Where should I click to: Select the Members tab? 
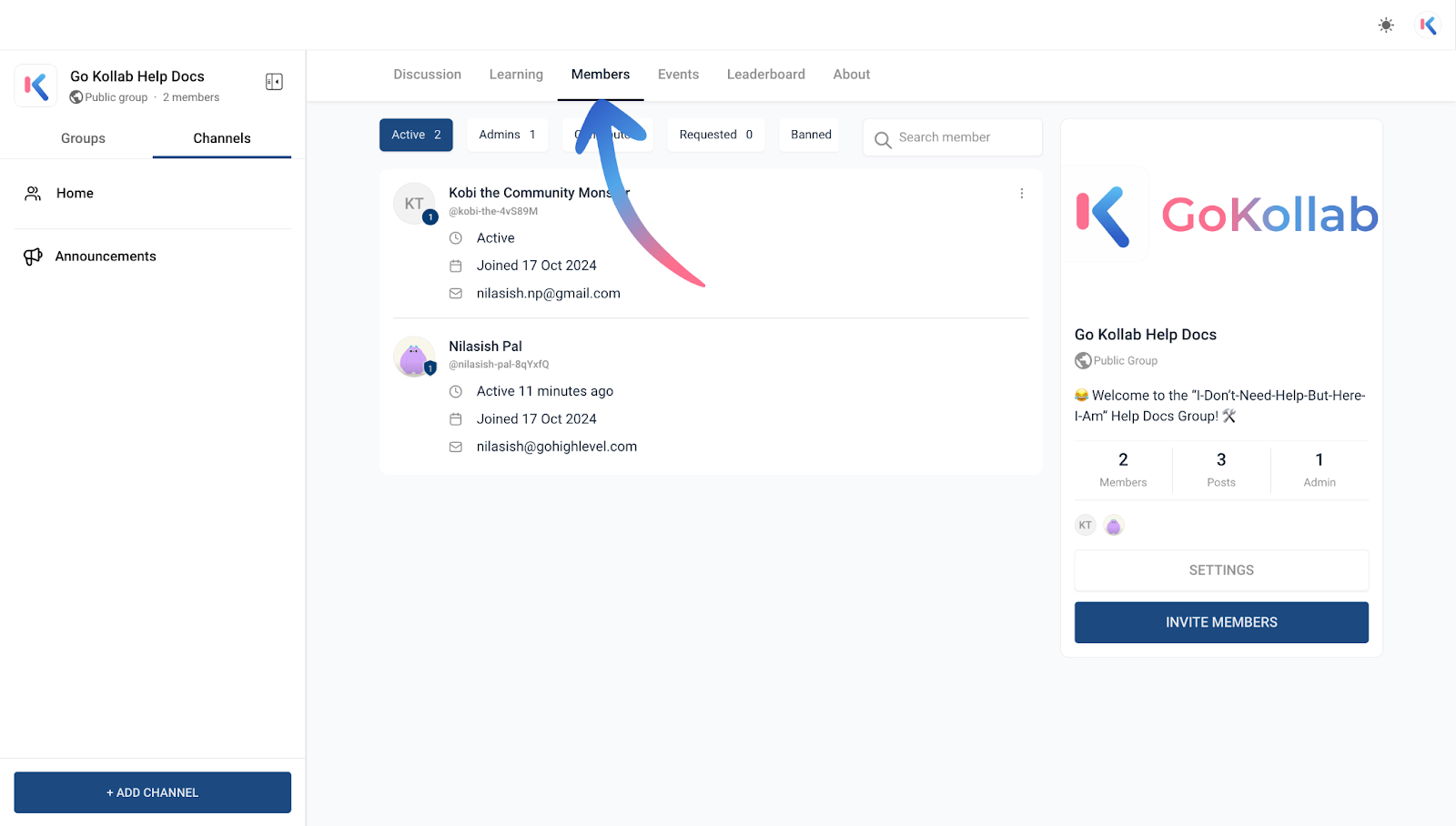coord(601,75)
